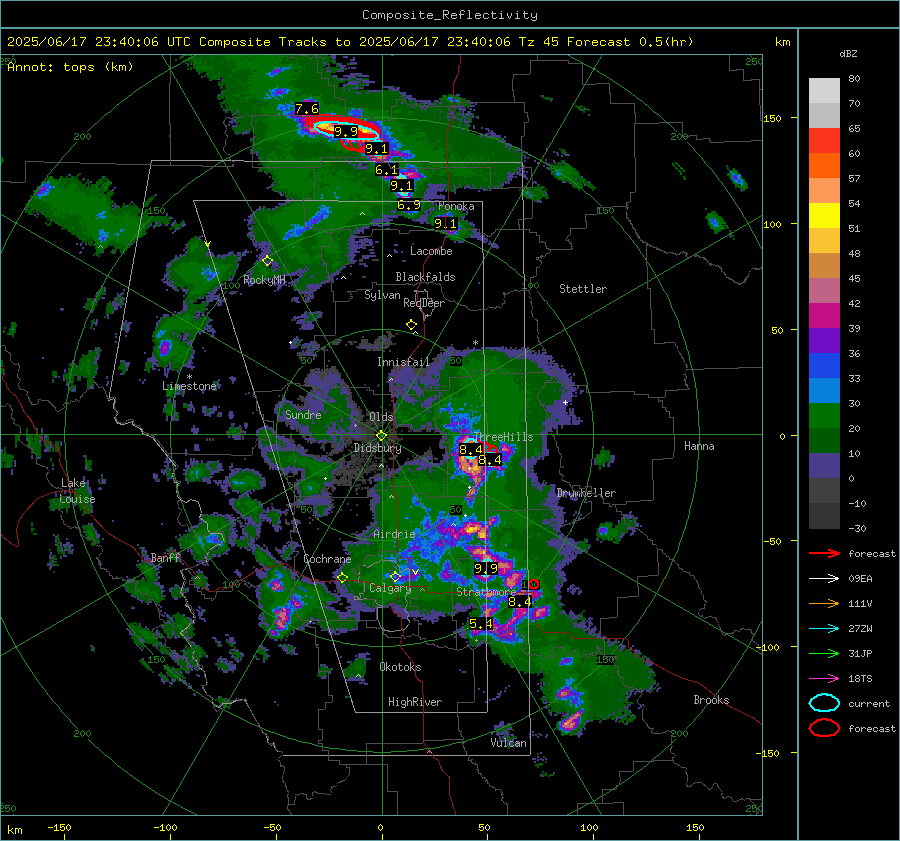Click the Ponoka city label

[456, 206]
